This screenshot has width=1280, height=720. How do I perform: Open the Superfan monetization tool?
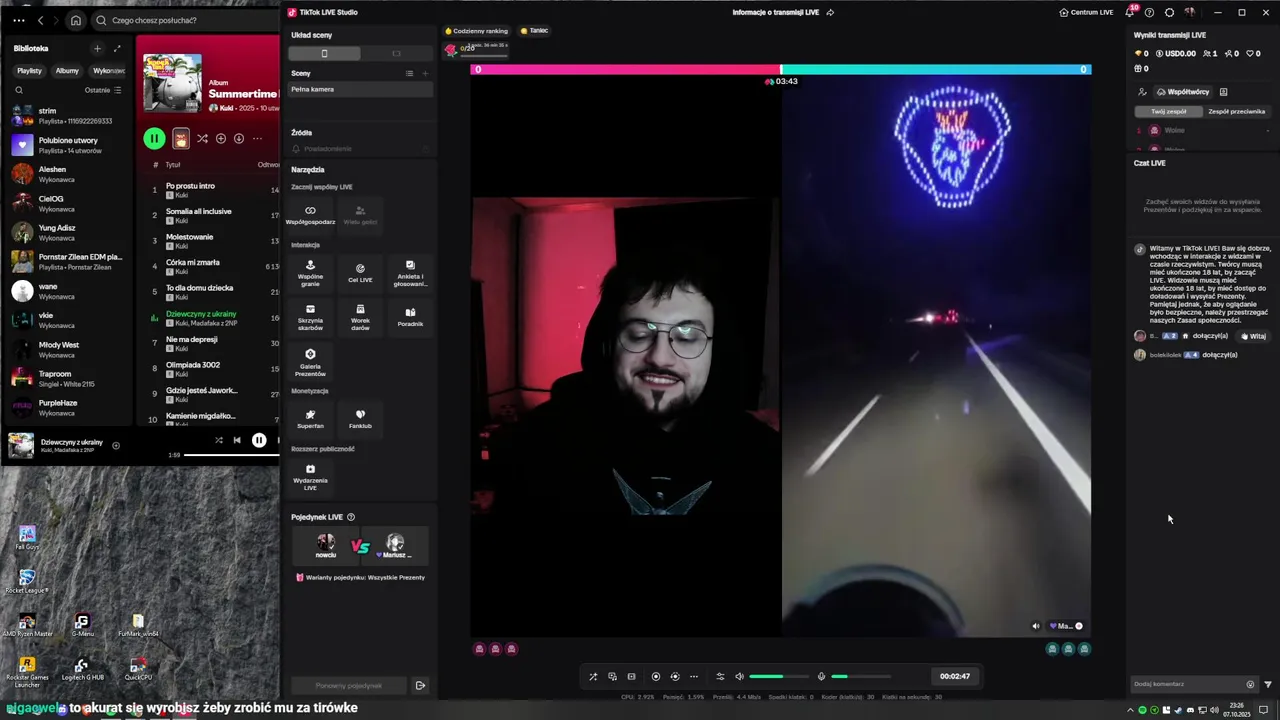[310, 419]
